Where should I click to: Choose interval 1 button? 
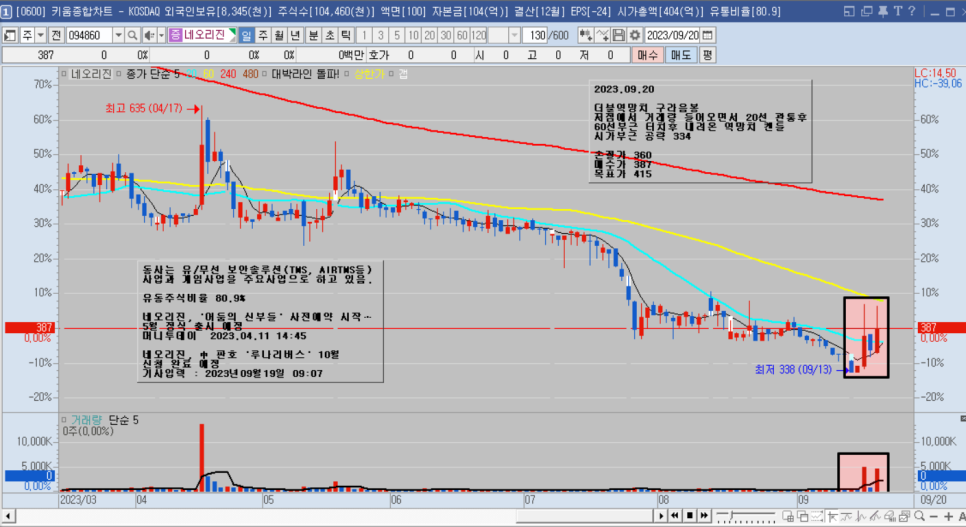(364, 35)
